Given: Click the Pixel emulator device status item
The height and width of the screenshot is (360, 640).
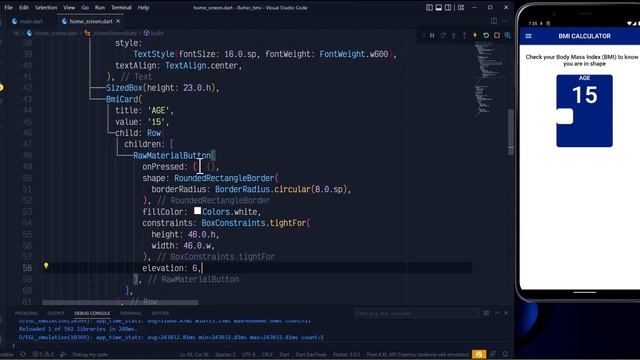Looking at the screenshot, I should pyautogui.click(x=418, y=355).
